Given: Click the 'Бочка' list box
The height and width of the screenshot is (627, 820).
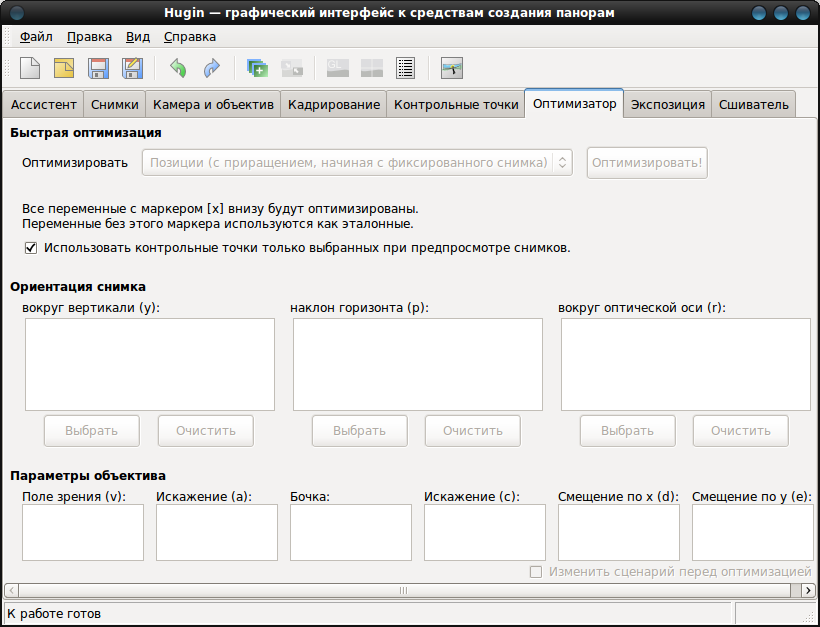Looking at the screenshot, I should tap(351, 532).
